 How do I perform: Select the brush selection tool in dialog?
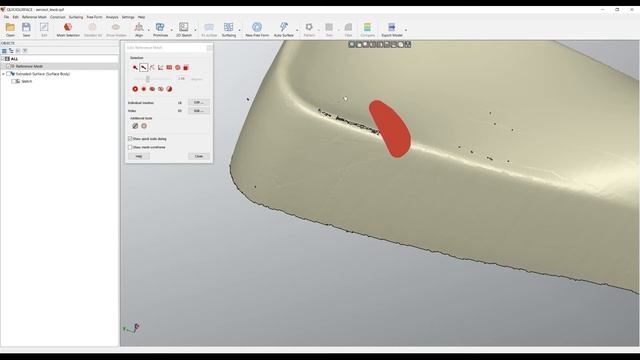coord(144,67)
